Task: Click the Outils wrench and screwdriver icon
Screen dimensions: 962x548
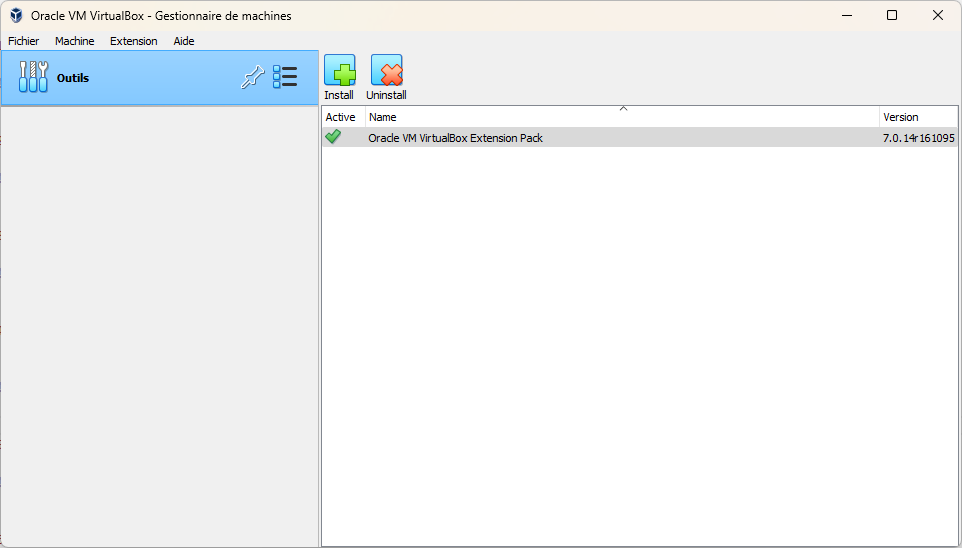Action: tap(33, 77)
